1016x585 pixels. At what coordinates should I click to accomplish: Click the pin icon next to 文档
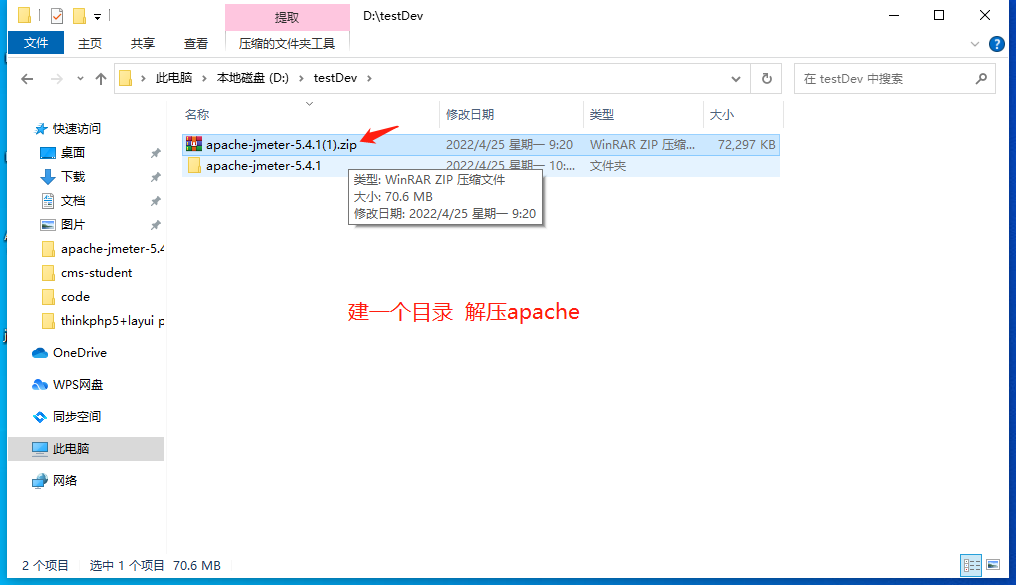coord(156,201)
